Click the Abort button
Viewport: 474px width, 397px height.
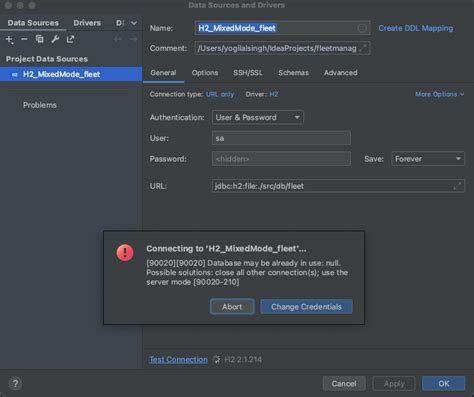click(232, 307)
